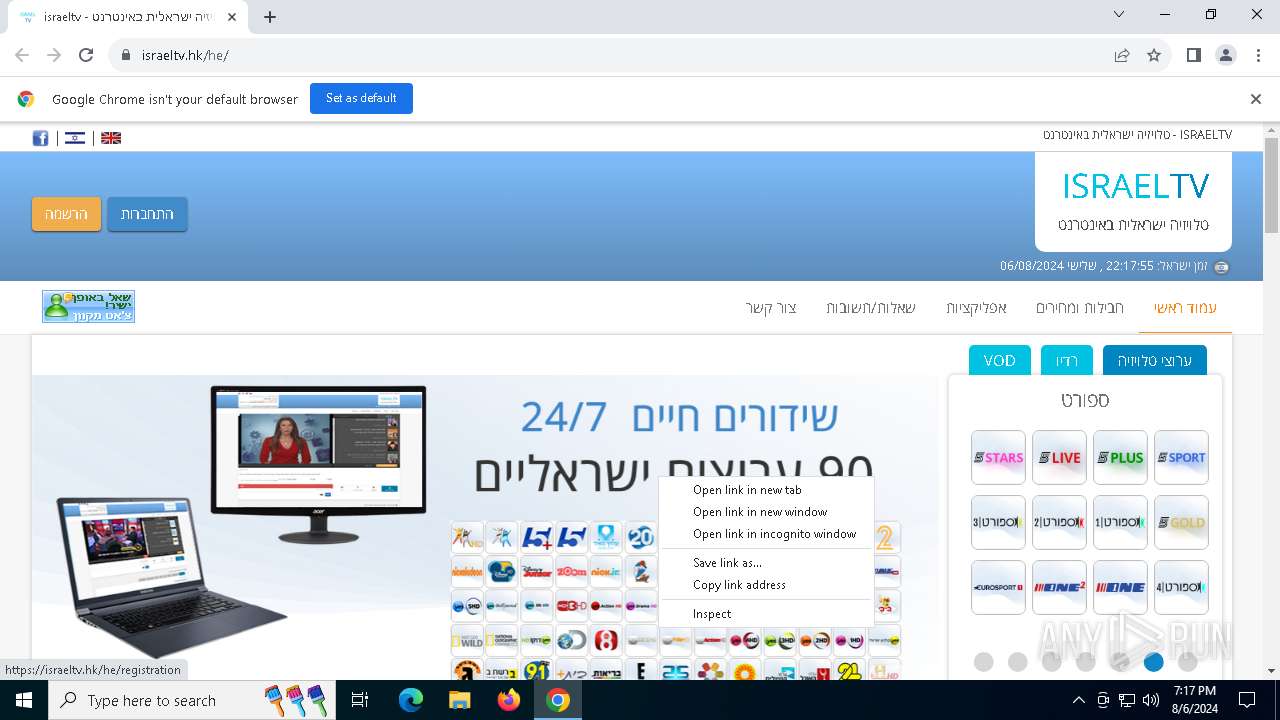Open שאלות/תשובות FAQ page
This screenshot has height=720, width=1280.
point(871,308)
